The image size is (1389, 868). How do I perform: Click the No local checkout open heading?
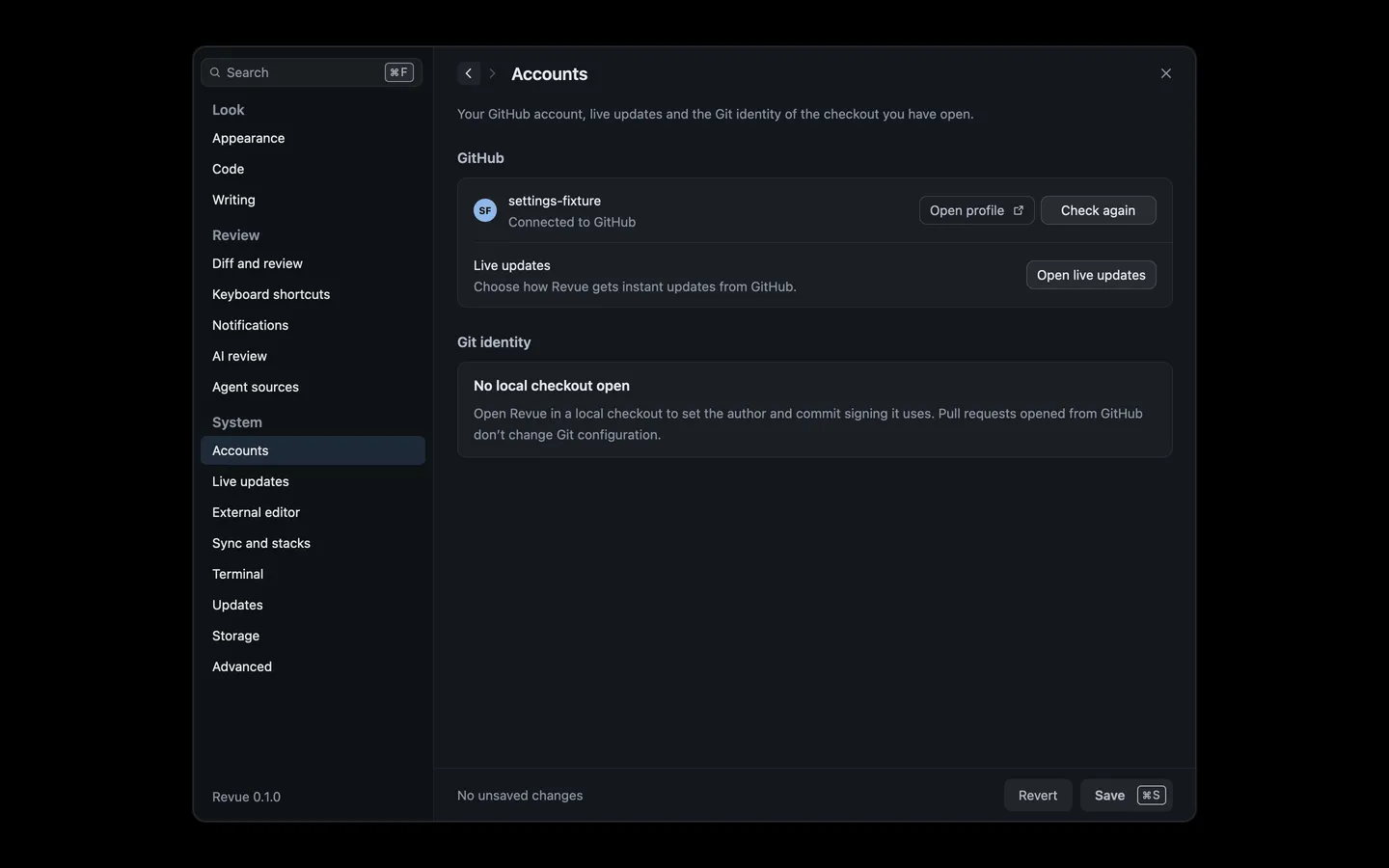(552, 386)
